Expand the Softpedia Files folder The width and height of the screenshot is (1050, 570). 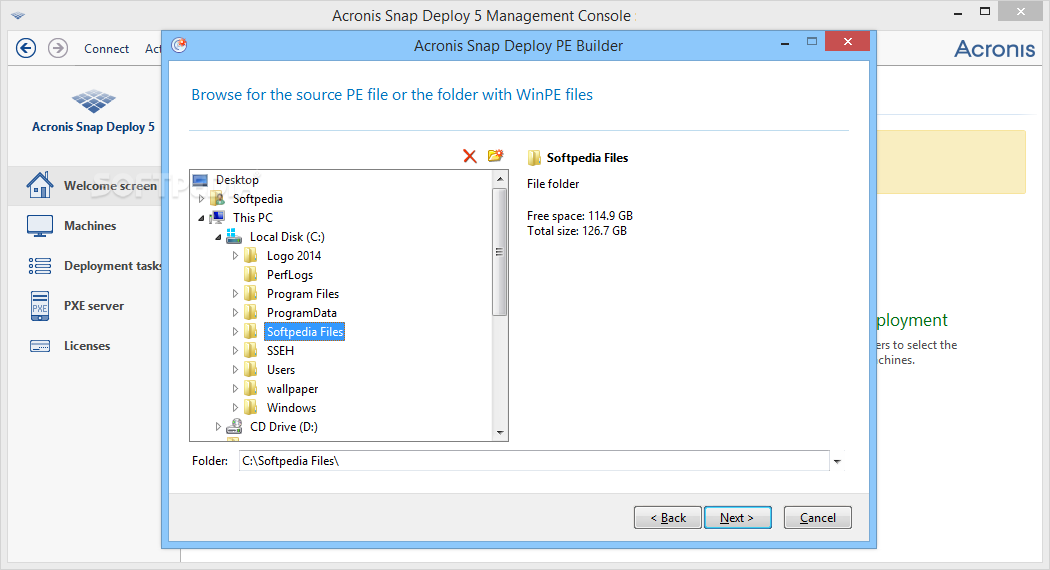(235, 332)
